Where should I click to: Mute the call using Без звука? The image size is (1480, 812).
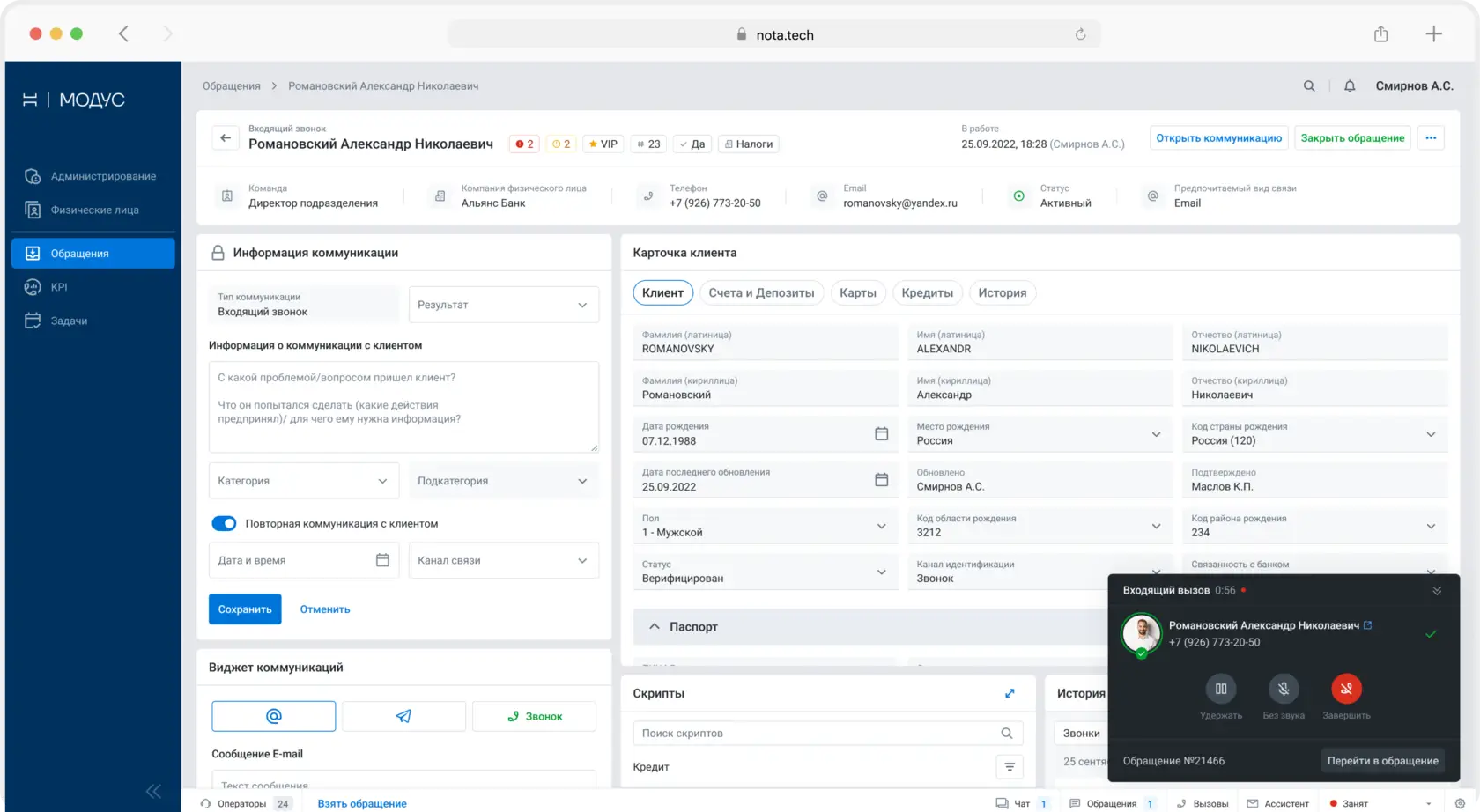coord(1284,689)
